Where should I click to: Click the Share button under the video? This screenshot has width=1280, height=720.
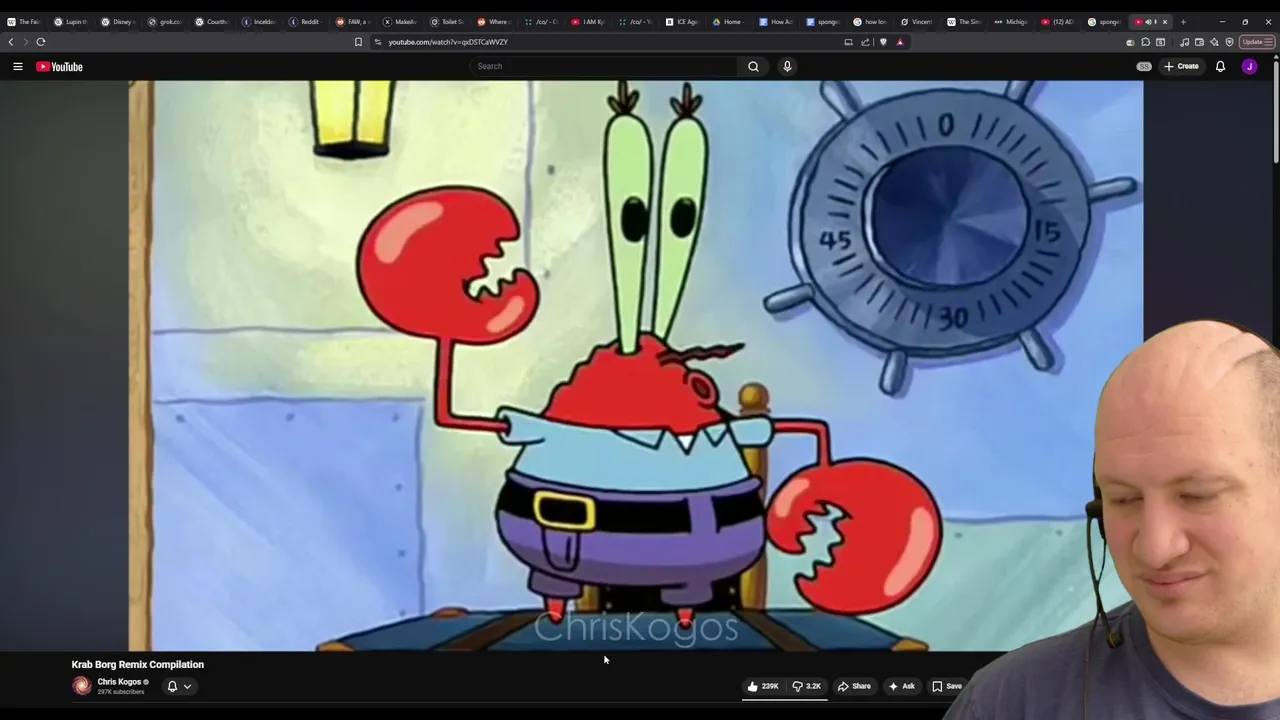[x=854, y=686]
